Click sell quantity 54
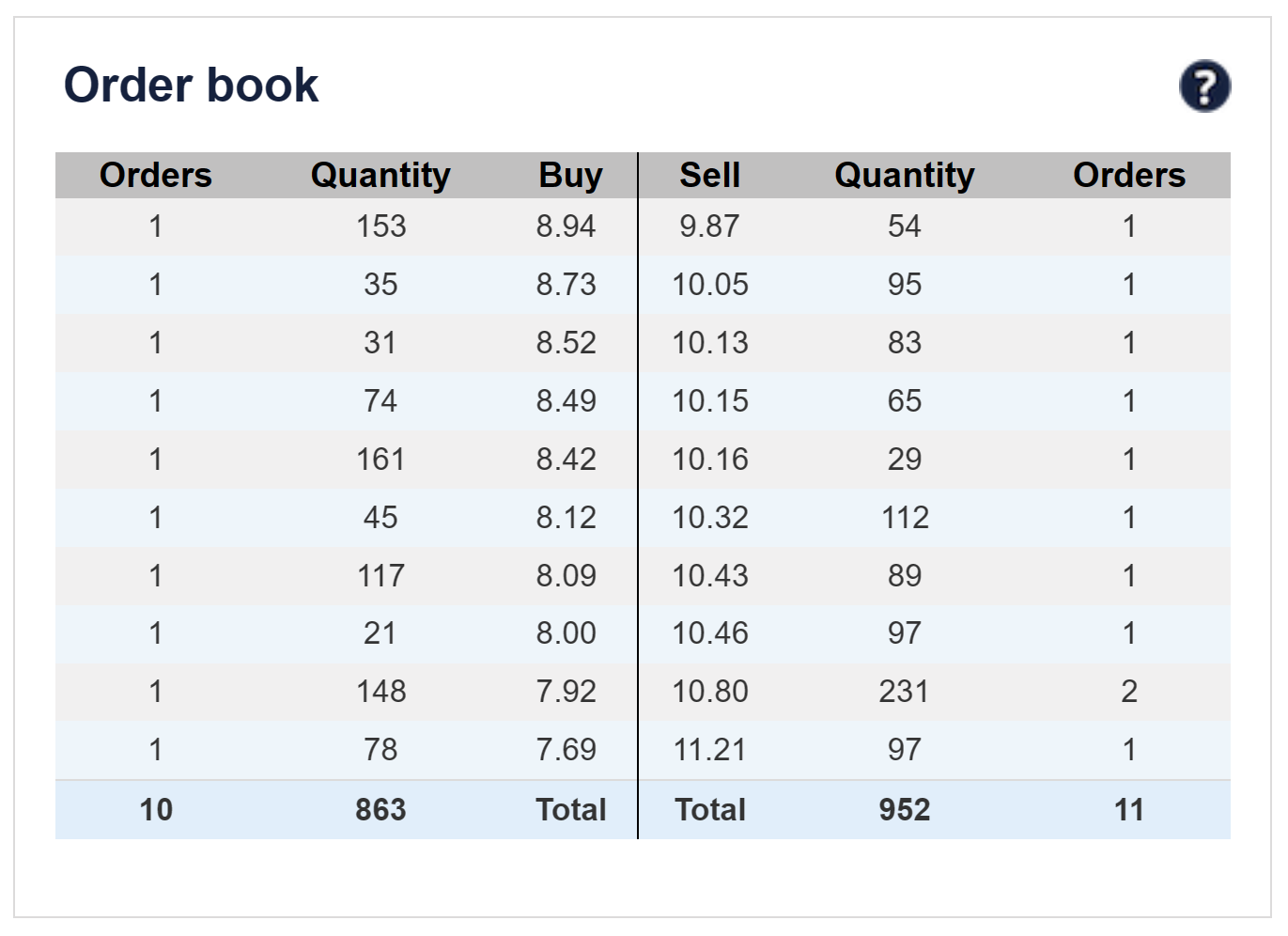 [905, 226]
